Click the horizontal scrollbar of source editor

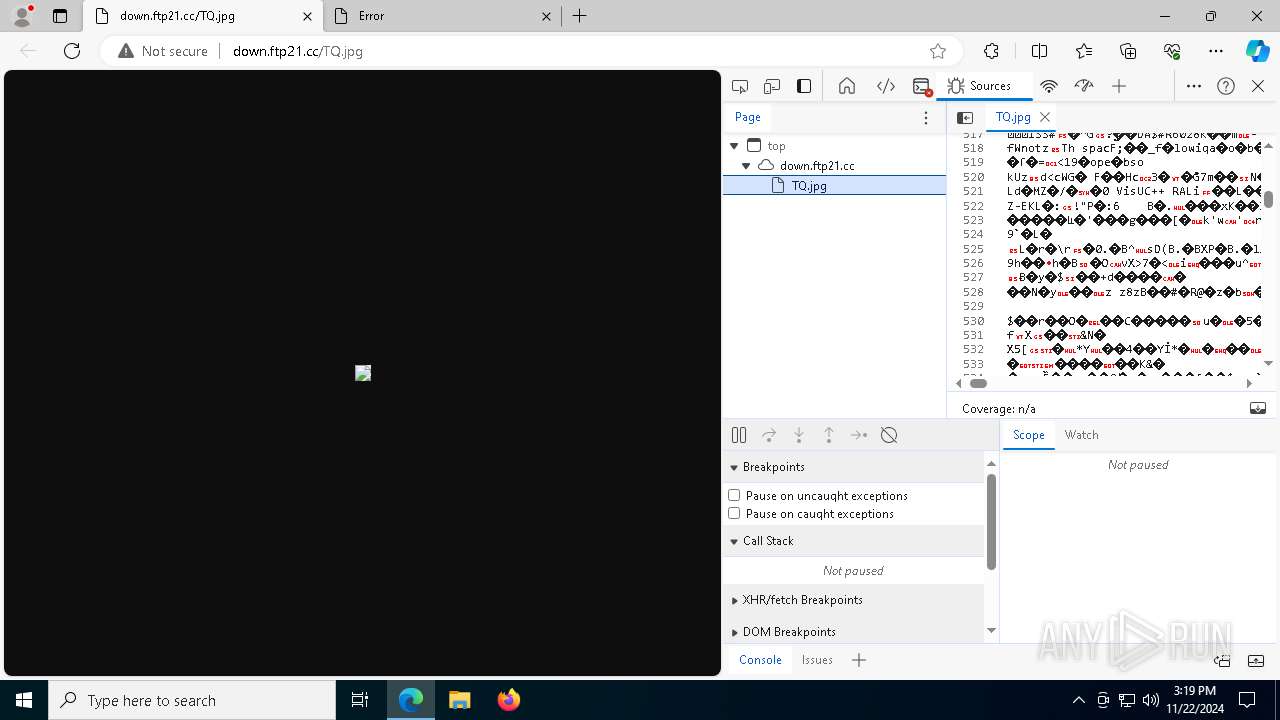[x=979, y=383]
